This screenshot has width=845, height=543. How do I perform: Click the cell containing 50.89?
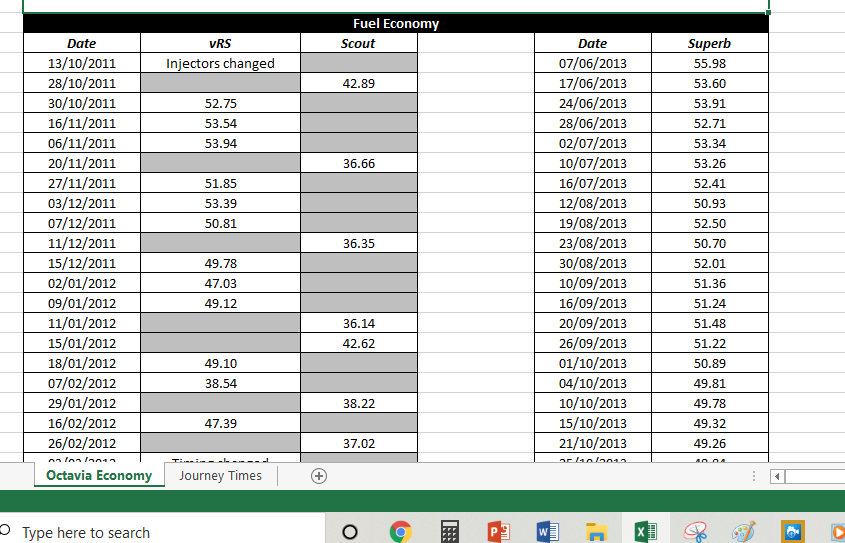coord(710,363)
